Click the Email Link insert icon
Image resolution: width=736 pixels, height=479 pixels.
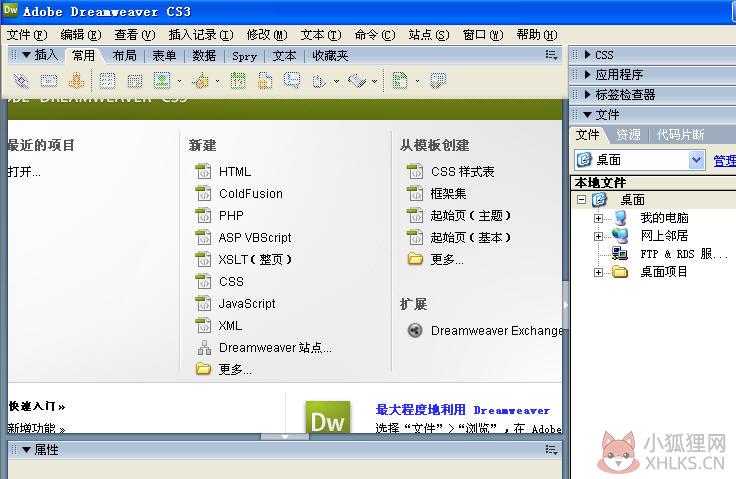(49, 81)
